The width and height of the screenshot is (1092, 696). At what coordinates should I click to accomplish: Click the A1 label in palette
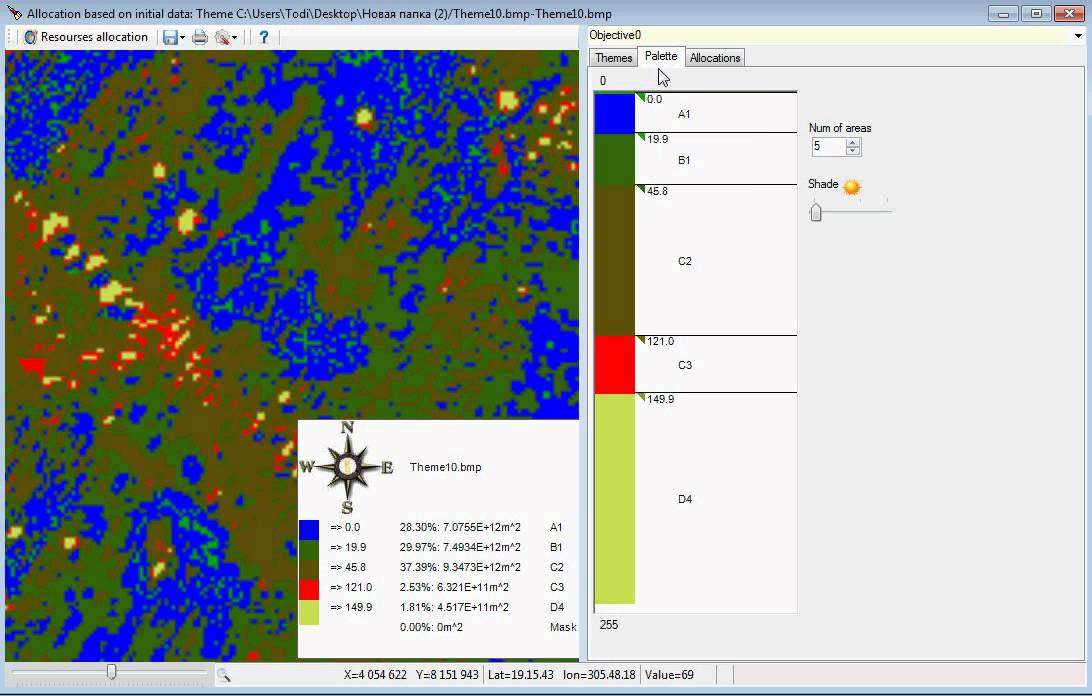tap(684, 114)
